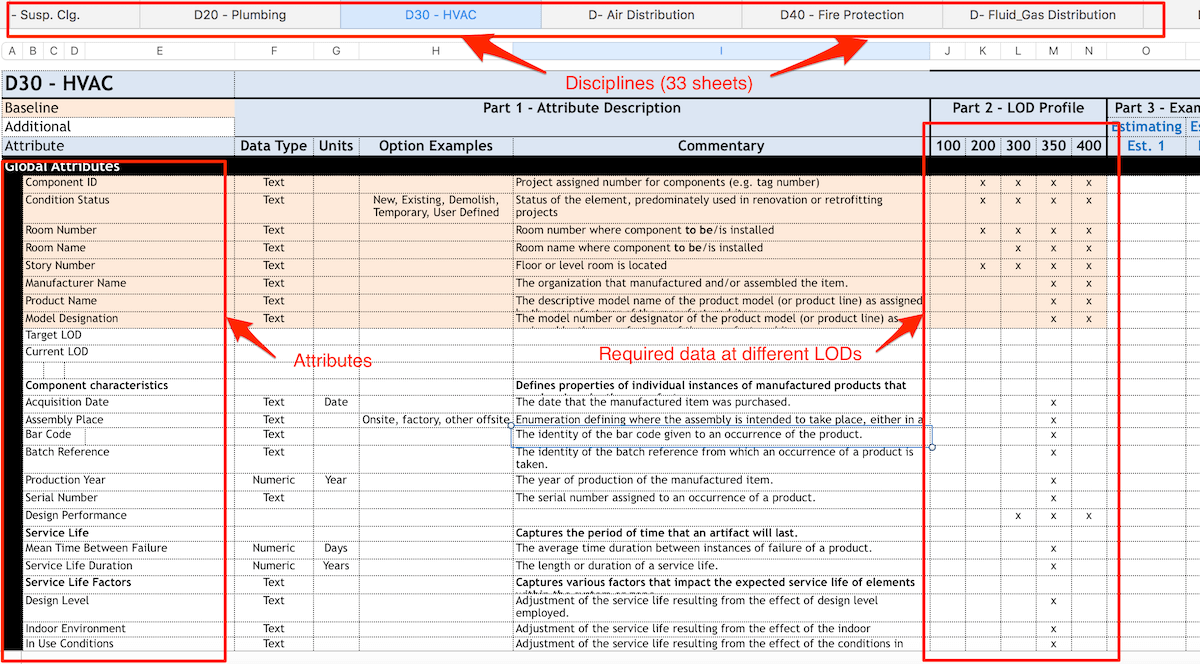Viewport: 1200px width, 664px height.
Task: Select the Acquisition Date attribute cell
Action: click(x=129, y=403)
